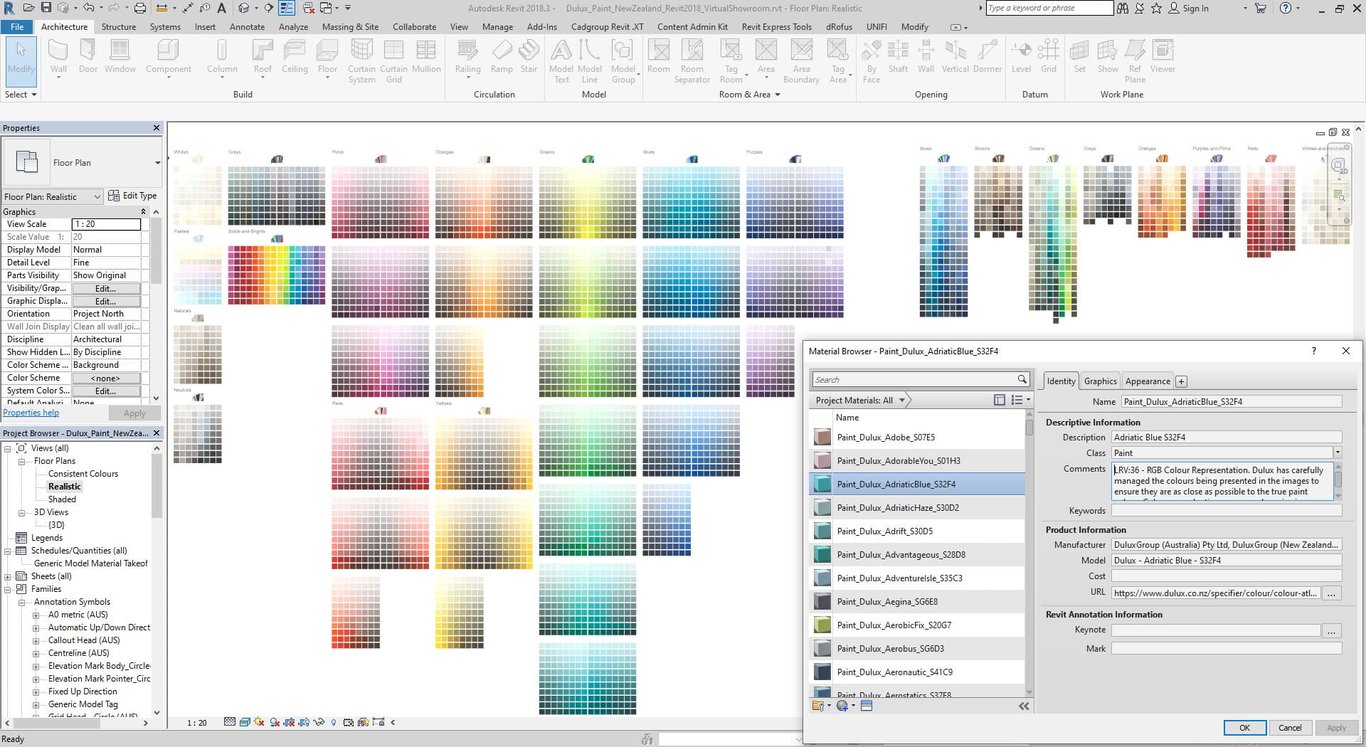Open the Project Materials: All filter dropdown
Viewport: 1366px width, 747px height.
[901, 400]
